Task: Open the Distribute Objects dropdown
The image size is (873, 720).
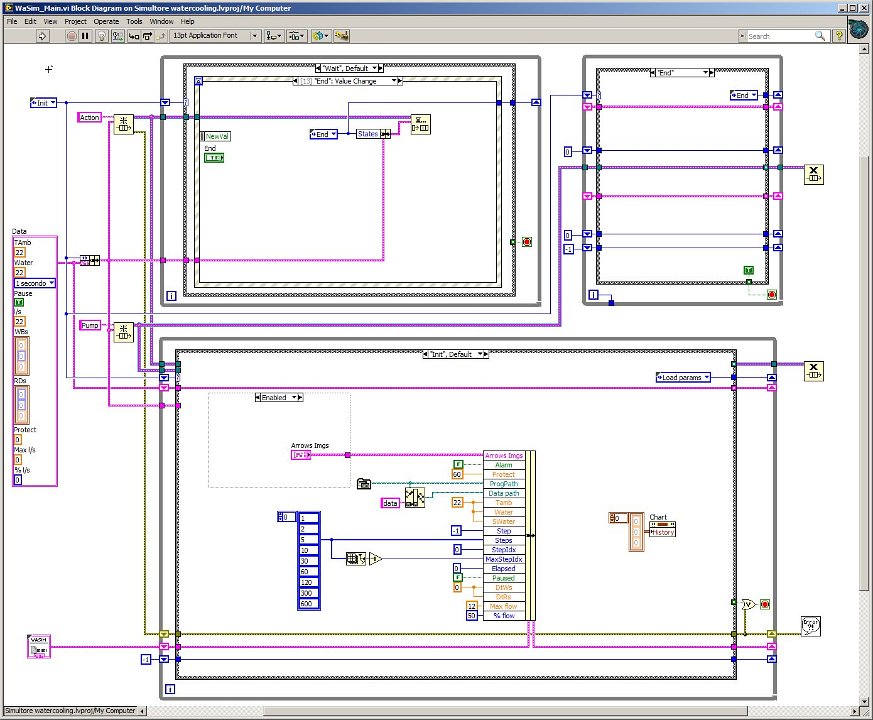Action: [296, 36]
